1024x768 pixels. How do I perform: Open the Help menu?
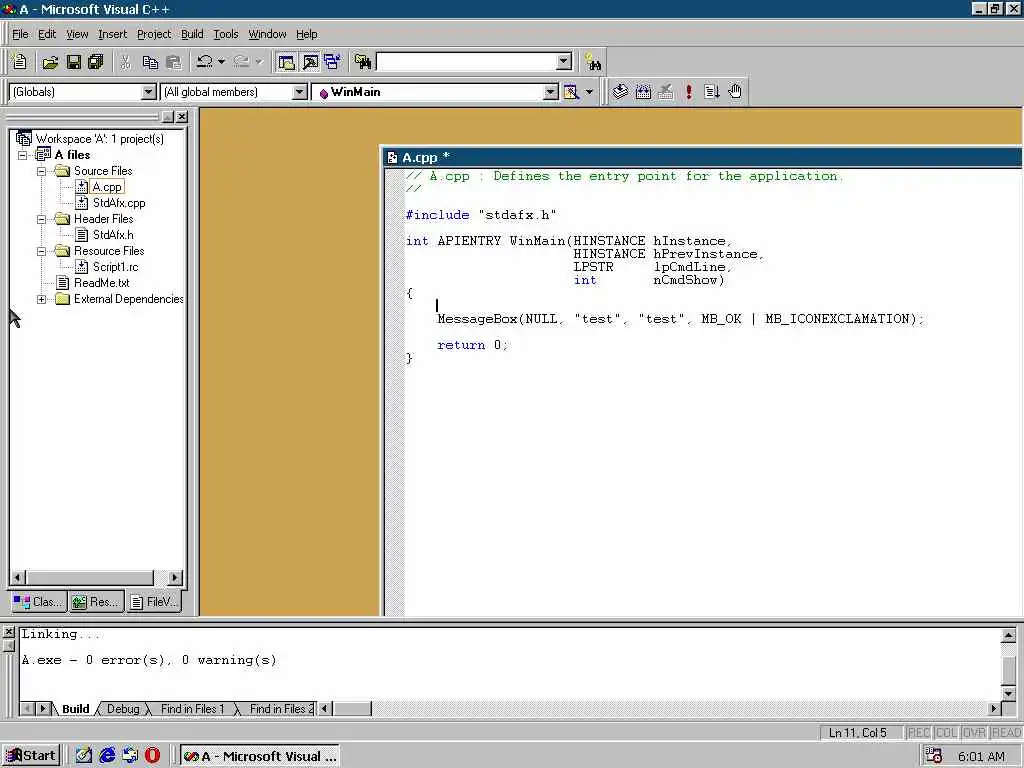[x=307, y=34]
